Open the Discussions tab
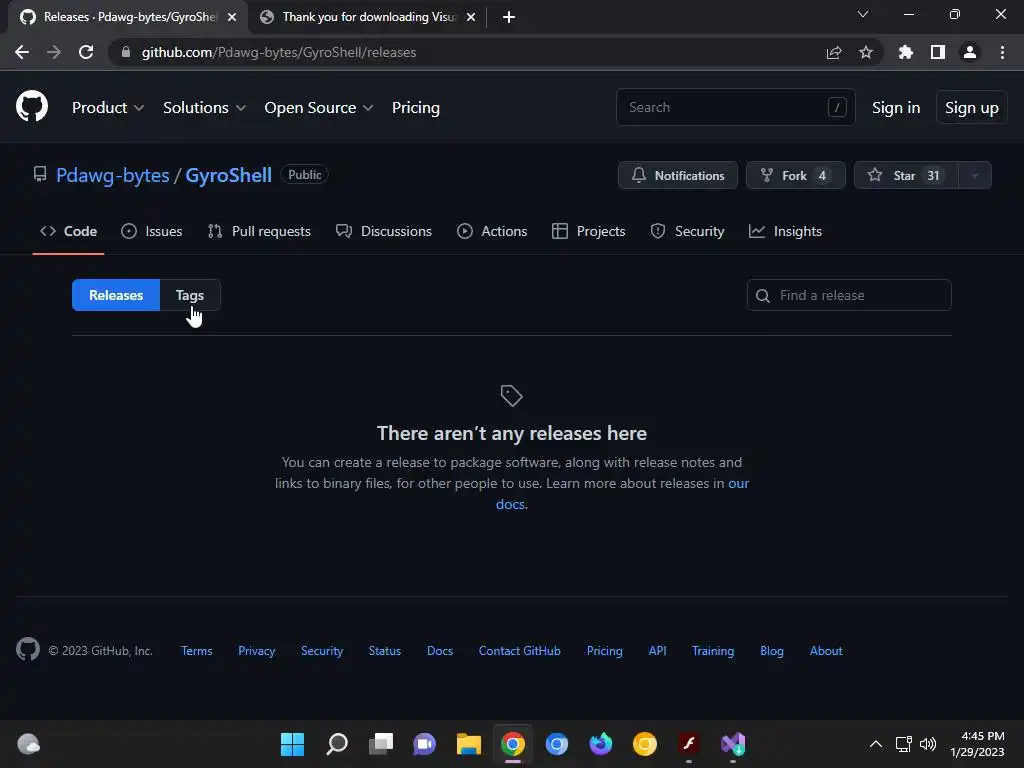This screenshot has height=768, width=1024. point(384,231)
